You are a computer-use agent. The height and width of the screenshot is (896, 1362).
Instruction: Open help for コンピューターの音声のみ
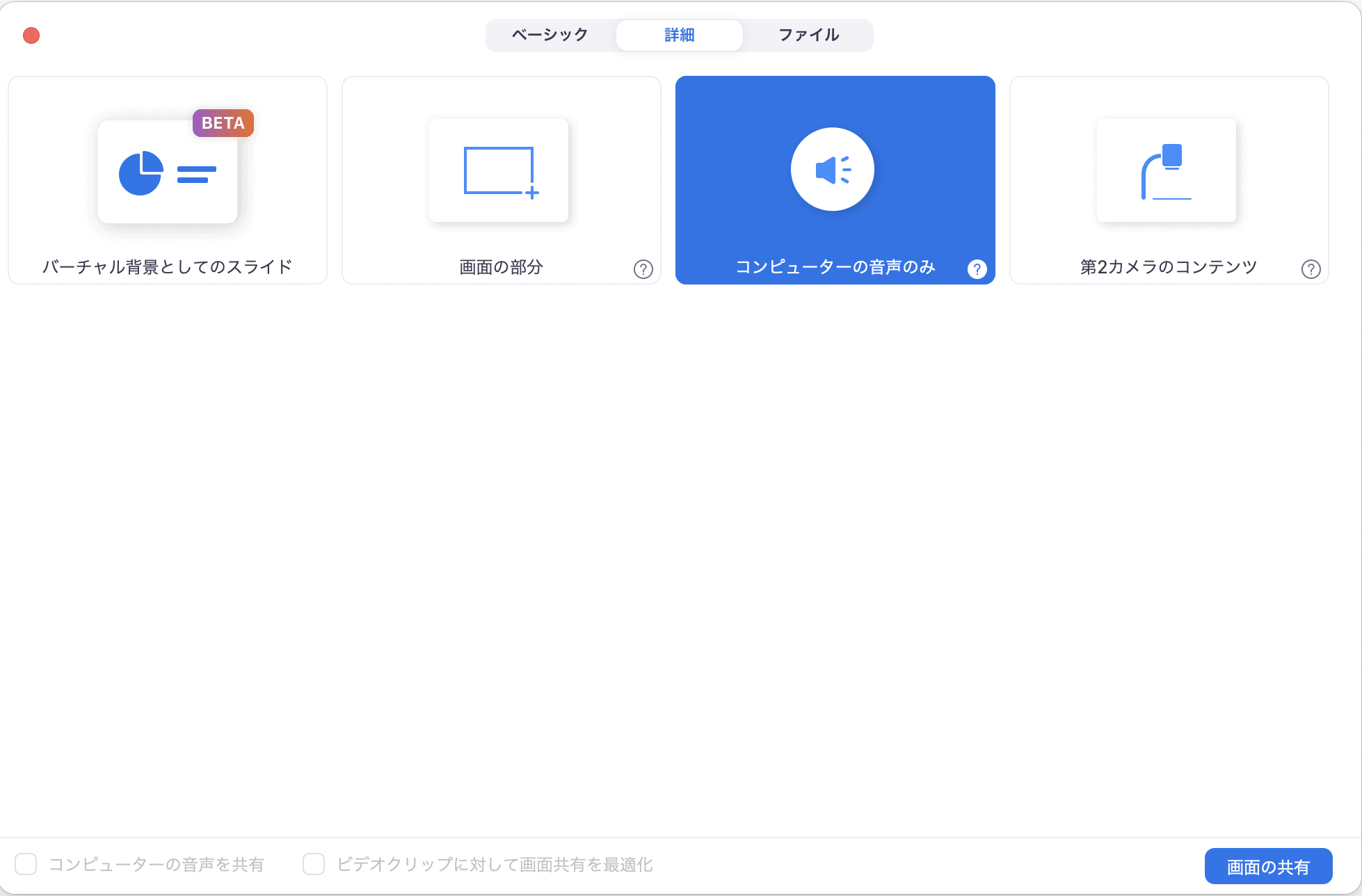[x=977, y=269]
